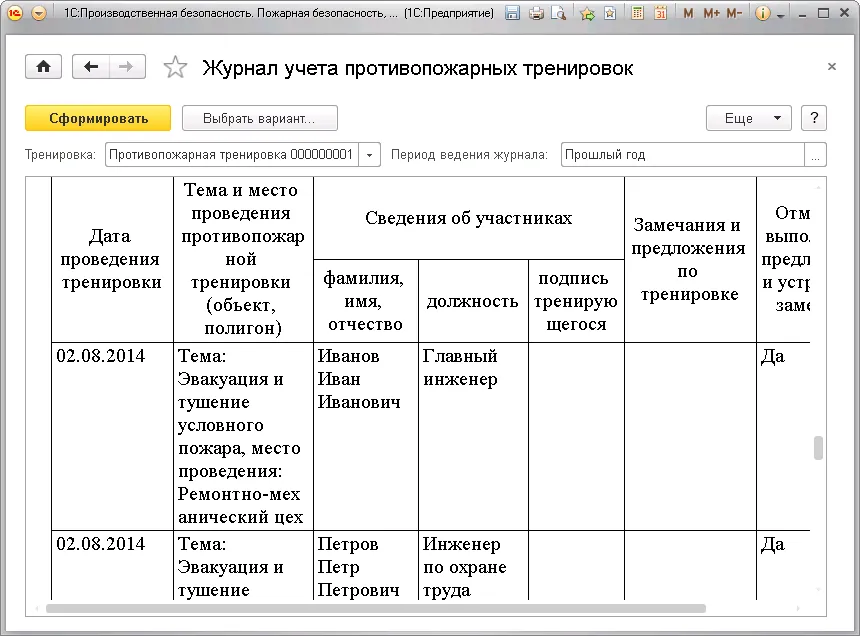Viewport: 860px width, 636px height.
Task: Click the Тренировка input field
Action: coord(231,155)
